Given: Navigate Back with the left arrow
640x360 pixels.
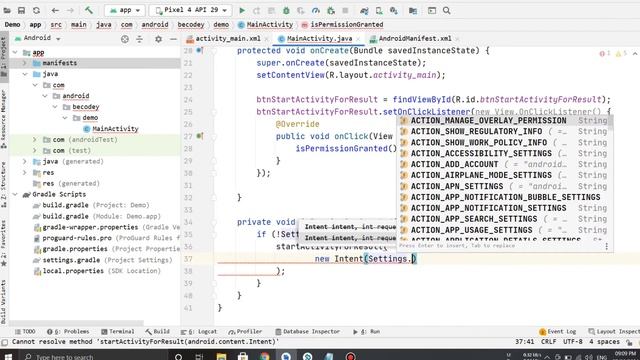Looking at the screenshot, I should click(55, 11).
